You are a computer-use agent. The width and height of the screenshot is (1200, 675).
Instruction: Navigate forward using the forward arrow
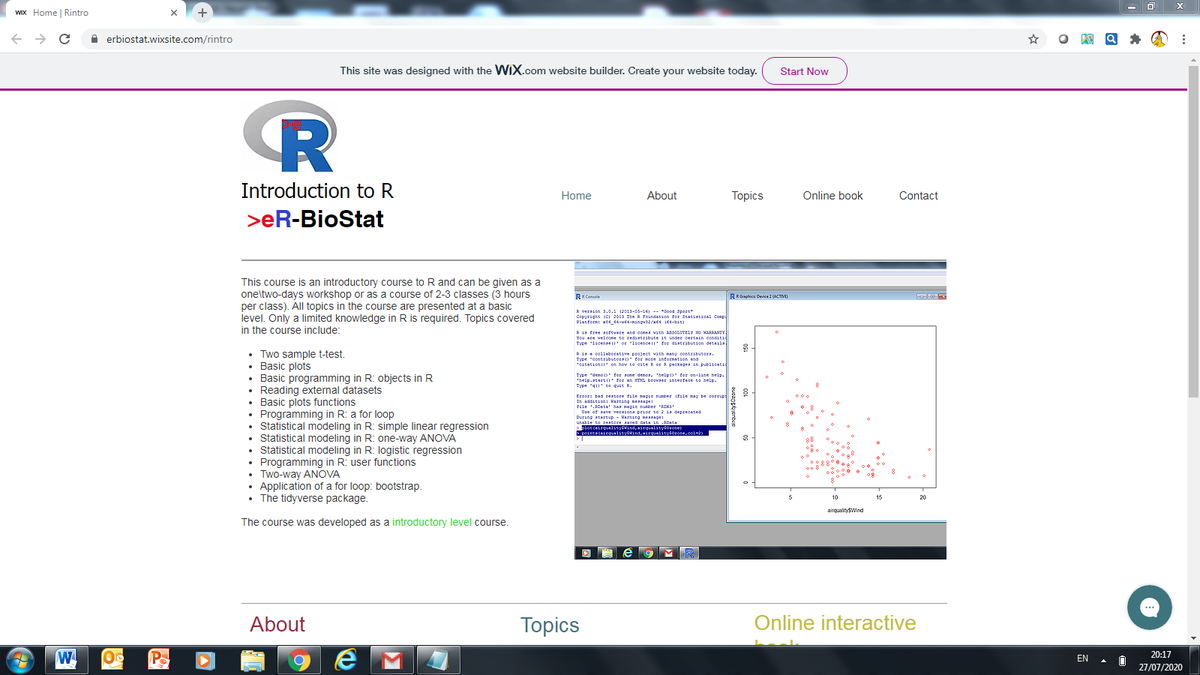click(40, 38)
